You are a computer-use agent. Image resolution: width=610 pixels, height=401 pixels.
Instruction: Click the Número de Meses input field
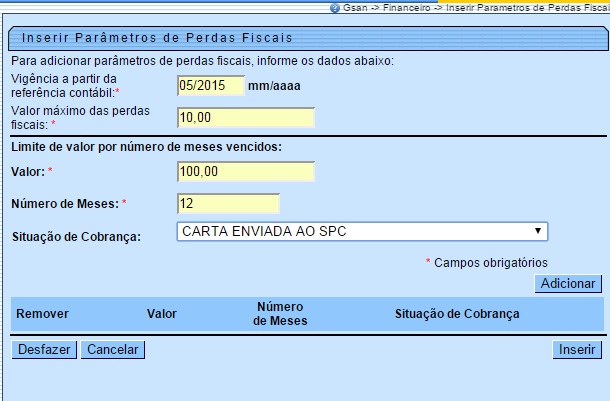(226, 204)
